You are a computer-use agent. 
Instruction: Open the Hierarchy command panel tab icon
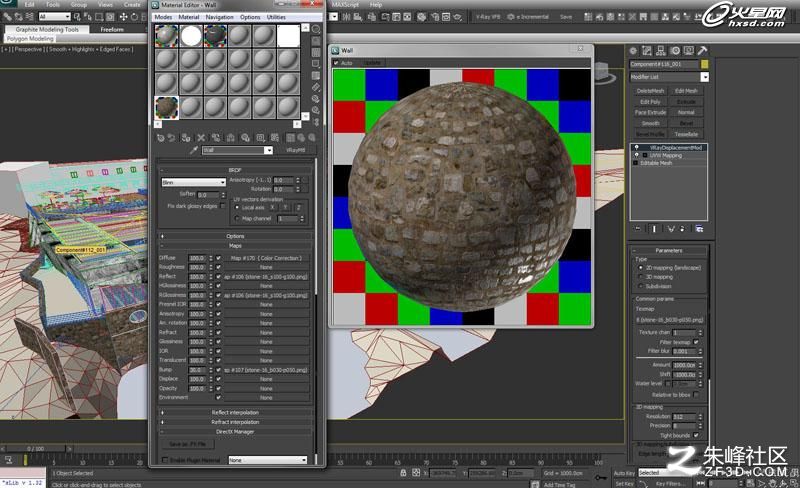tap(661, 51)
